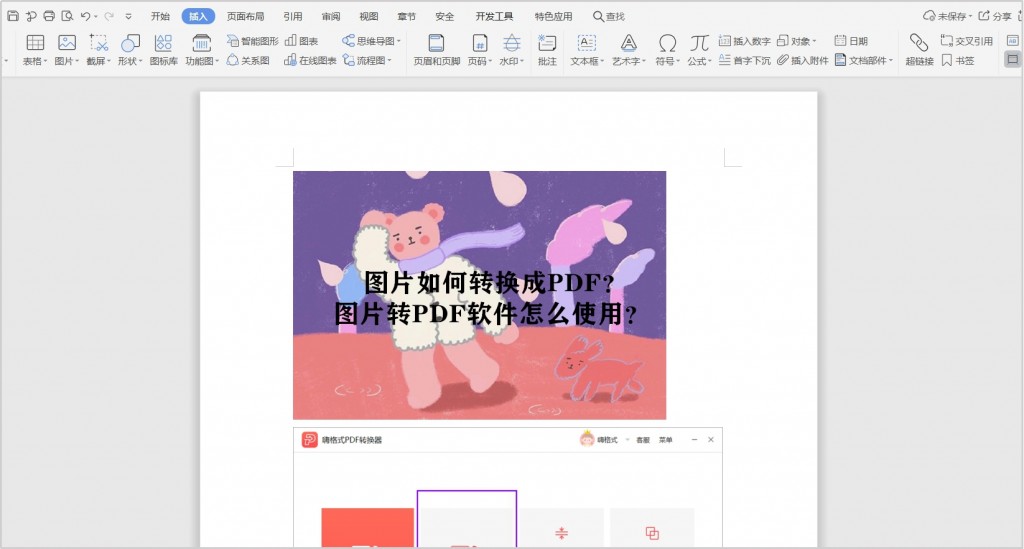Switch to the 开始 (Home) tab
Viewport: 1024px width, 549px height.
pyautogui.click(x=160, y=16)
